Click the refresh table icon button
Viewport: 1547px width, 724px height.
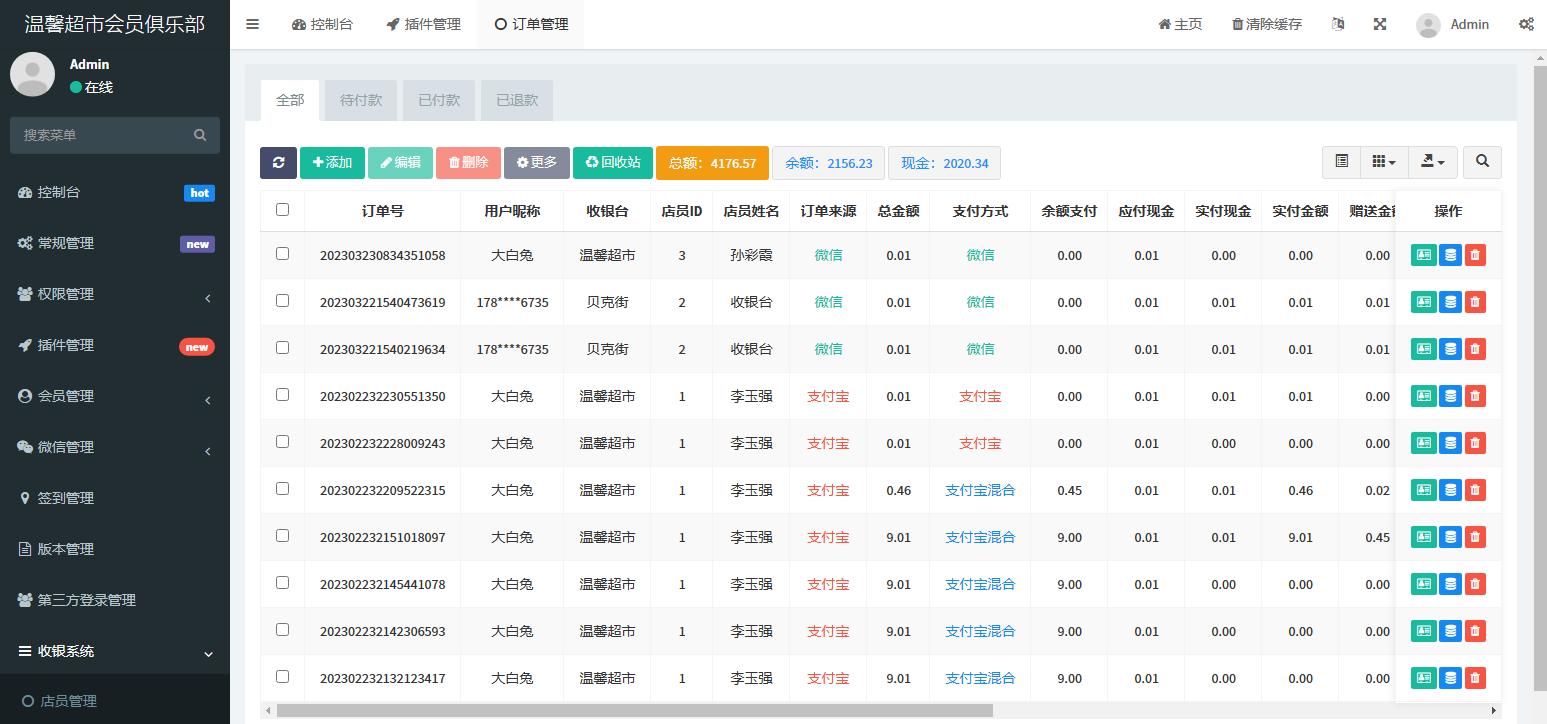[x=278, y=163]
